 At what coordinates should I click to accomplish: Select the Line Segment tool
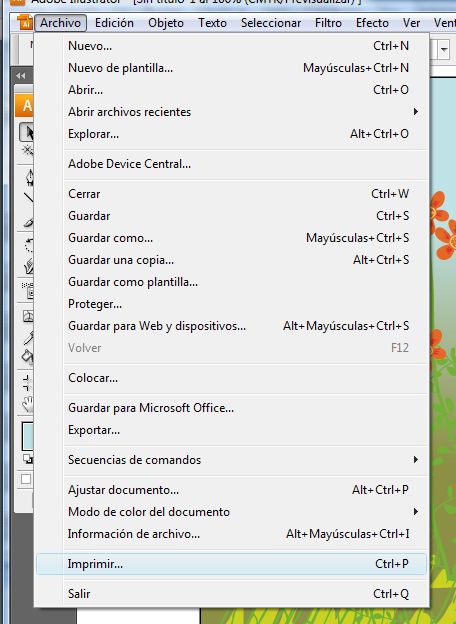[29, 198]
